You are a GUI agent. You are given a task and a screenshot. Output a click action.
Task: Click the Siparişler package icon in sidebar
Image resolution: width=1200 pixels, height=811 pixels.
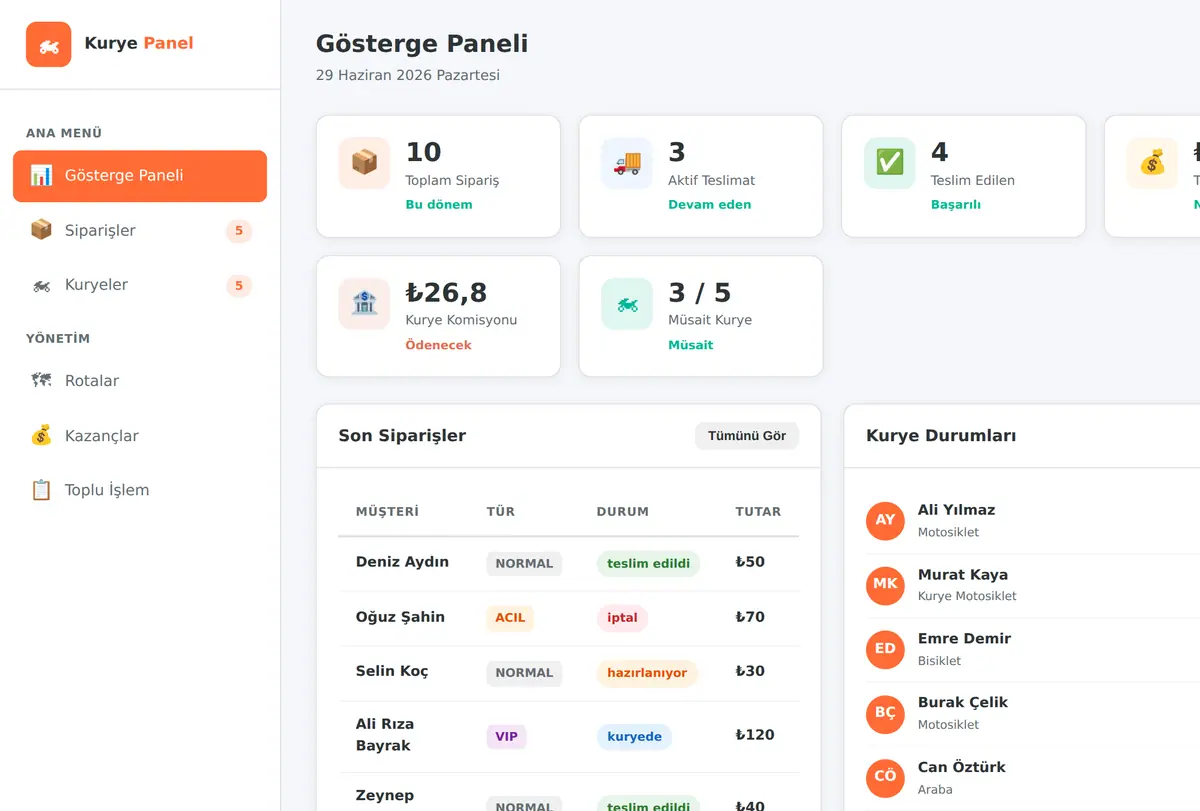pyautogui.click(x=41, y=230)
